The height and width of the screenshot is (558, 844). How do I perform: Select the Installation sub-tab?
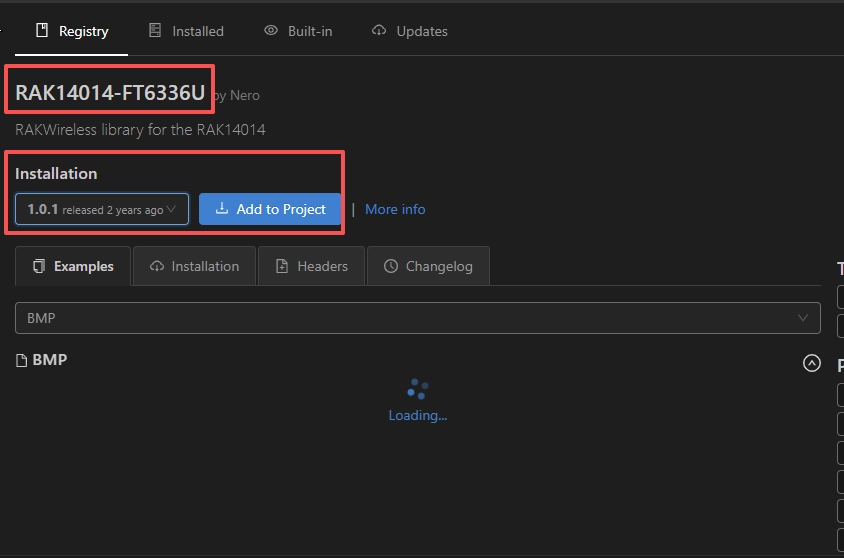pos(194,266)
